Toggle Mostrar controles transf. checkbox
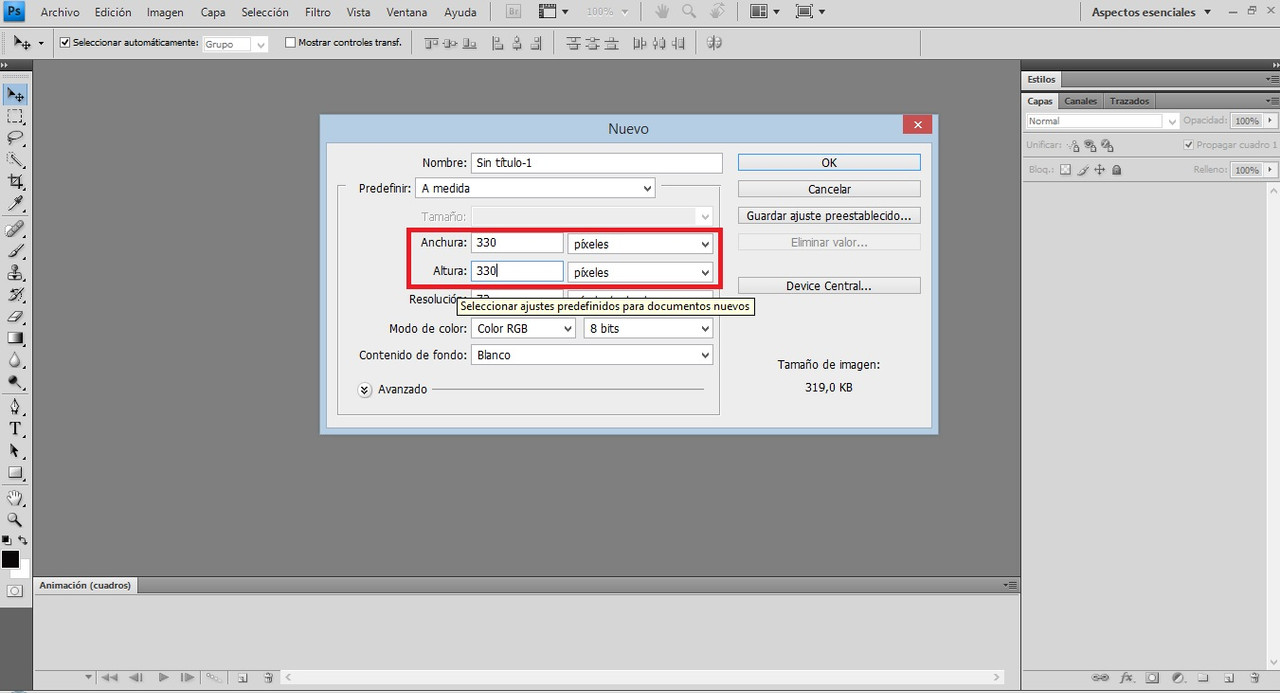This screenshot has height=693, width=1280. pyautogui.click(x=291, y=43)
